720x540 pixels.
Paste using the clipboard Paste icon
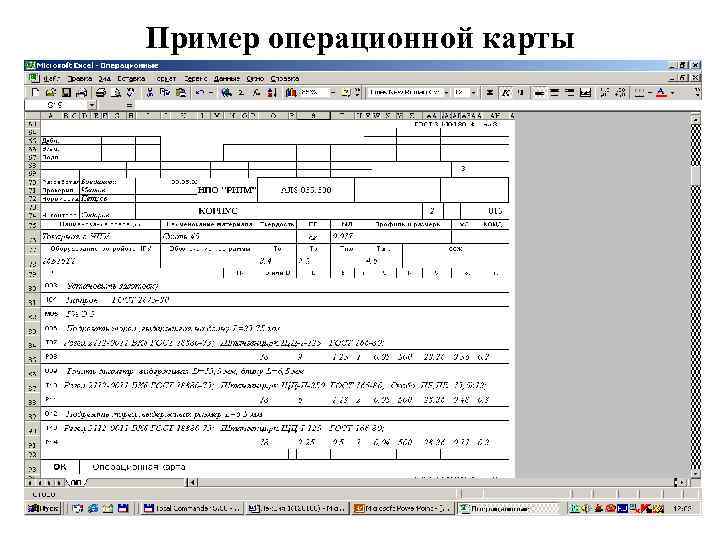click(181, 93)
